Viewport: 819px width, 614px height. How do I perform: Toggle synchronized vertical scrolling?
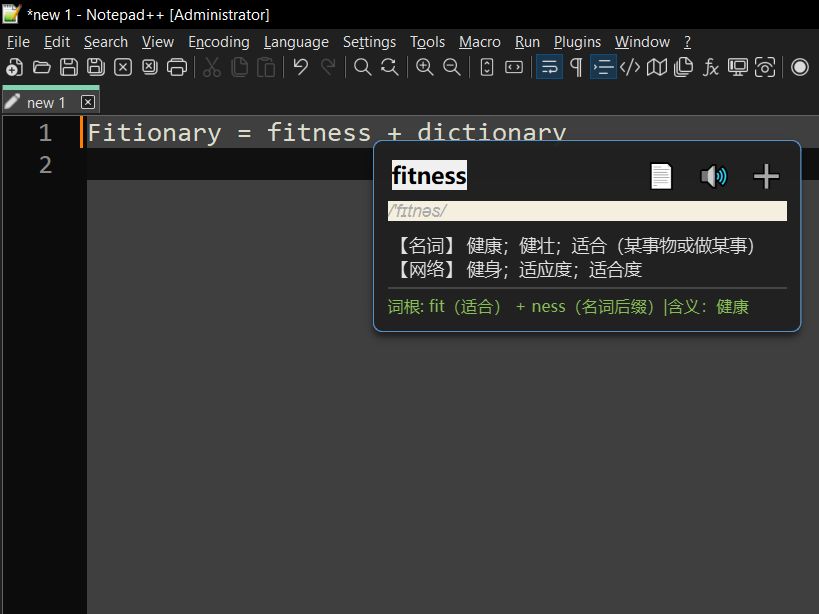pyautogui.click(x=487, y=67)
